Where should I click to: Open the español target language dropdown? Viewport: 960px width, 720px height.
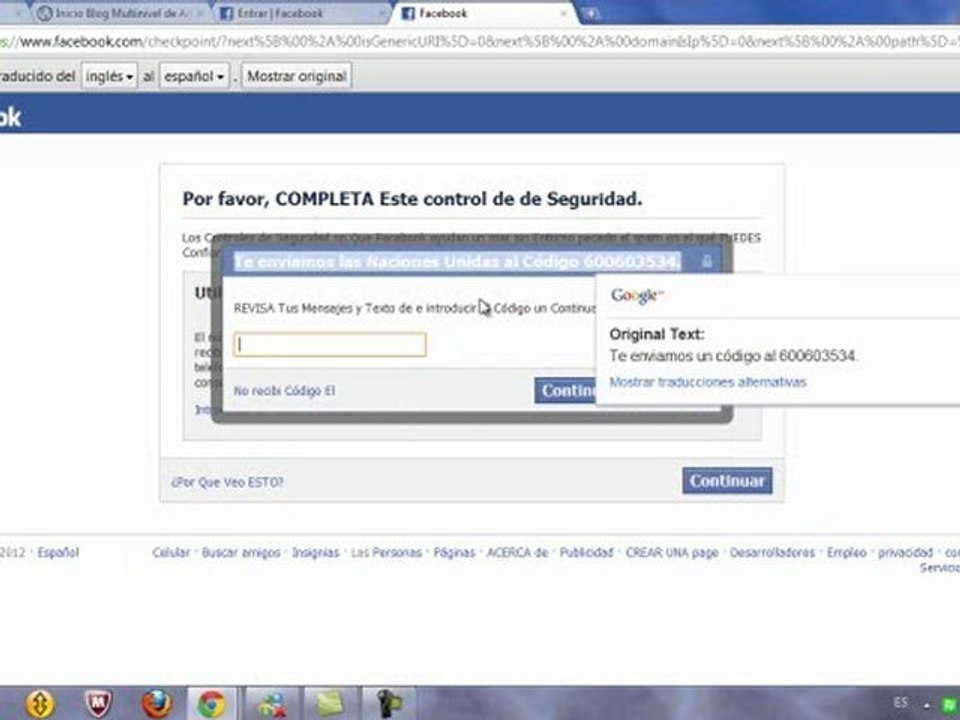[x=194, y=77]
